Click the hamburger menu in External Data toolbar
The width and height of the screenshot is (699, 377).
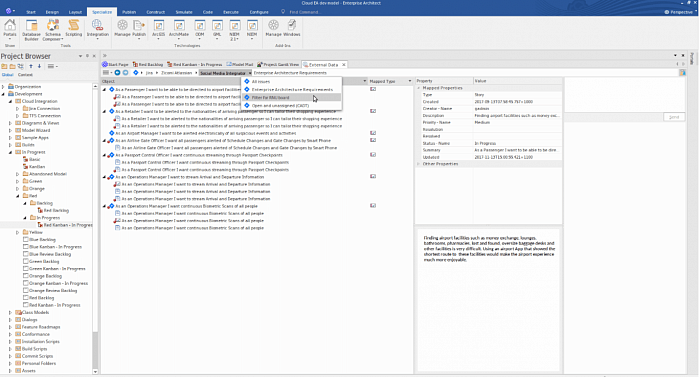tap(106, 73)
